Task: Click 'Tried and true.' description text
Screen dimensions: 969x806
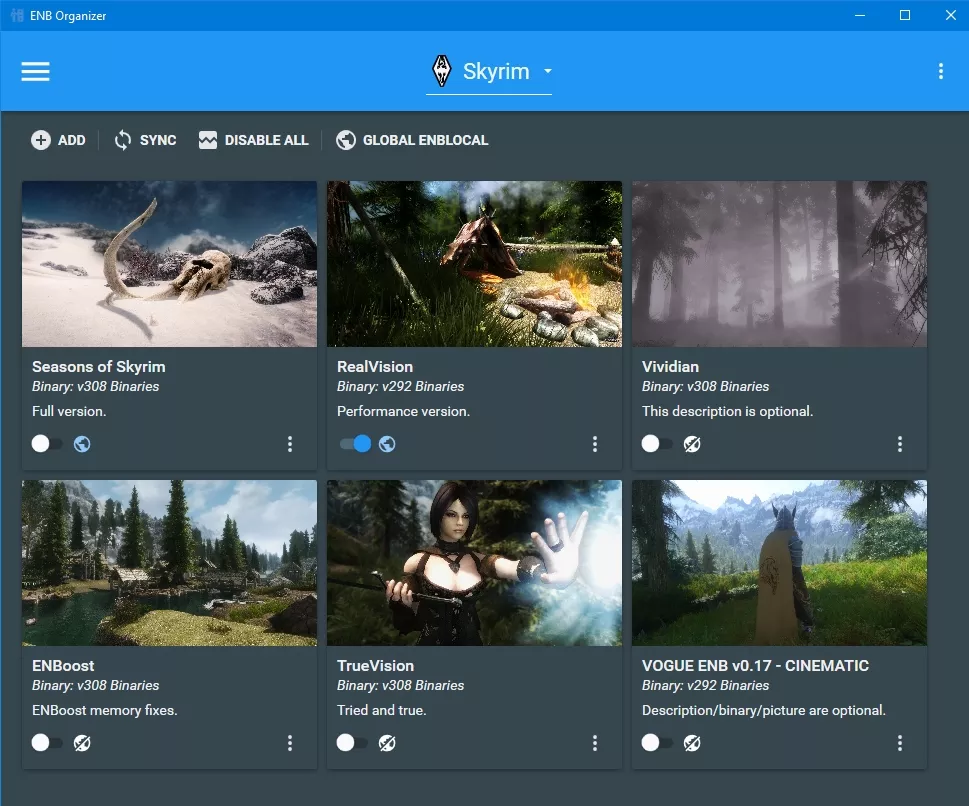Action: pos(381,711)
